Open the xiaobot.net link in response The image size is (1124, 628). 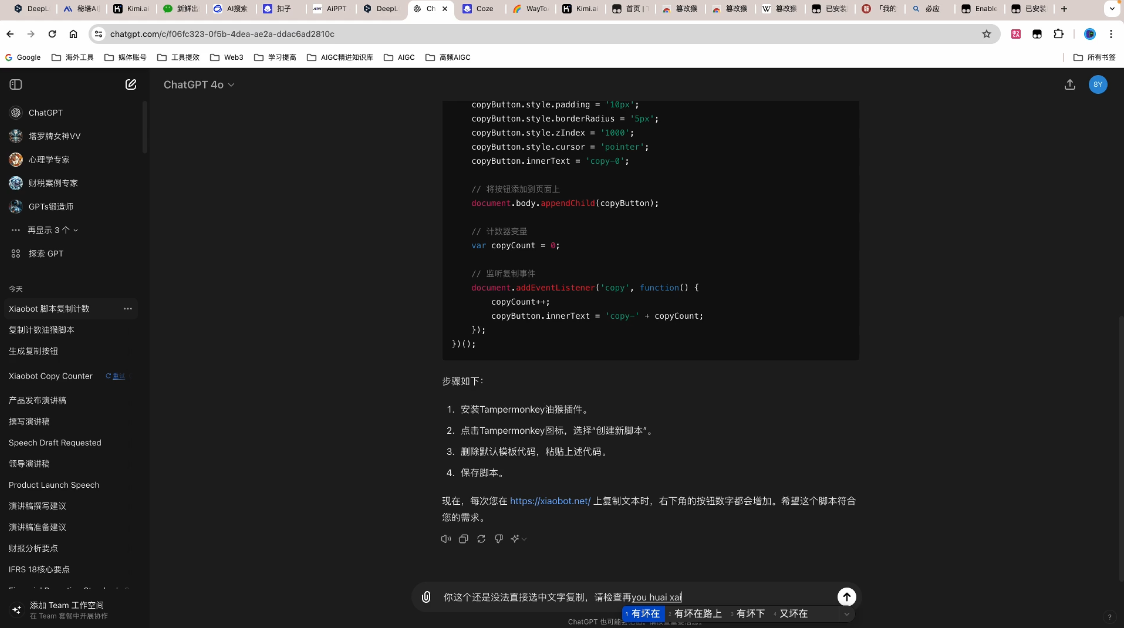point(550,501)
